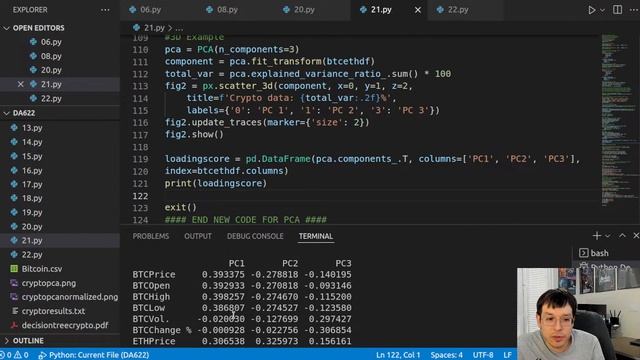The height and width of the screenshot is (360, 640).
Task: Create a new terminal with plus icon
Action: (x=597, y=236)
